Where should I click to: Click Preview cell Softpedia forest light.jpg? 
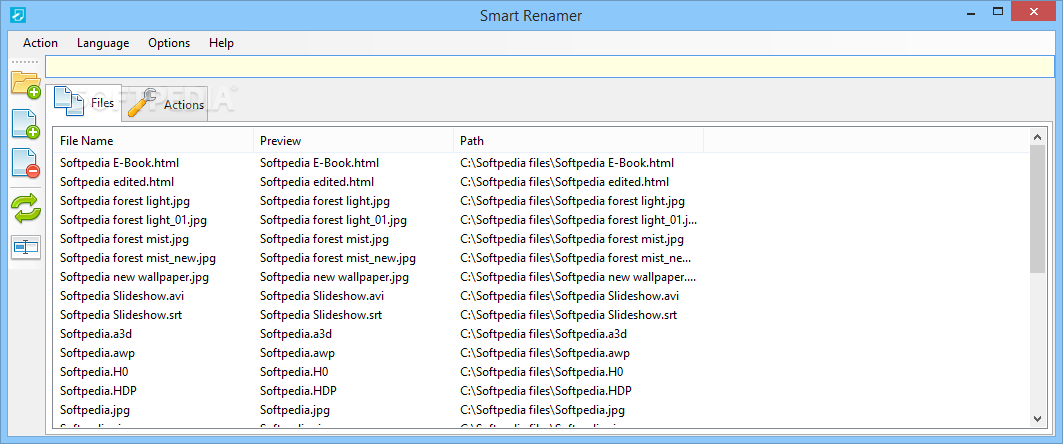pyautogui.click(x=325, y=201)
